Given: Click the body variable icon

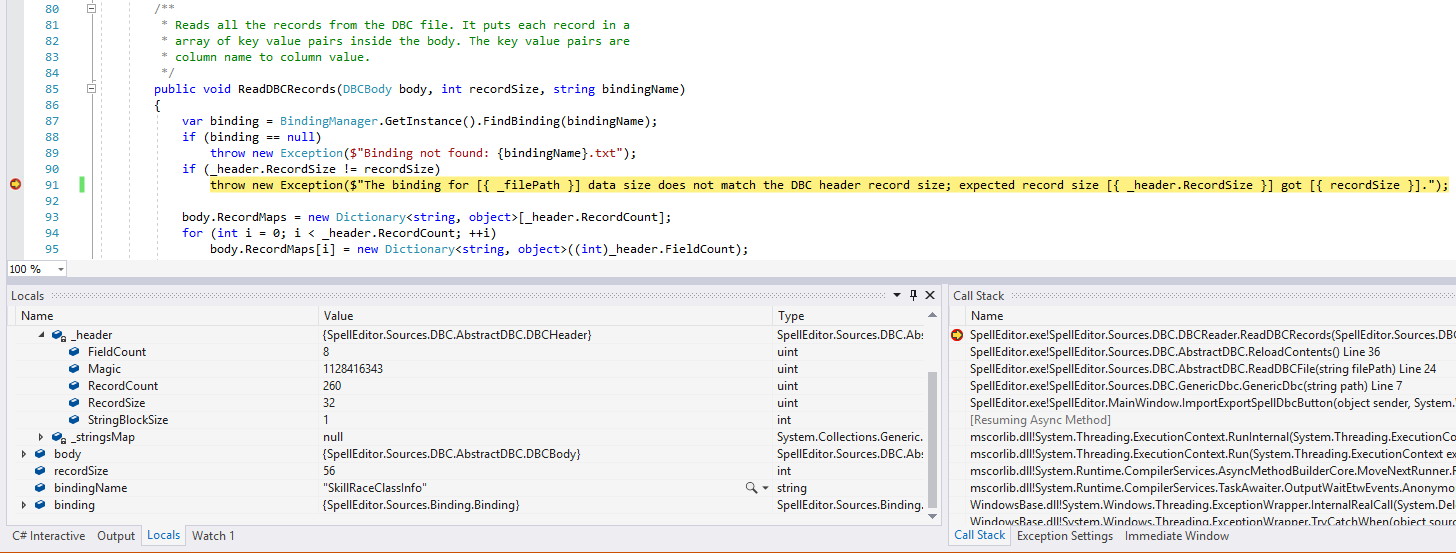Looking at the screenshot, I should point(41,454).
